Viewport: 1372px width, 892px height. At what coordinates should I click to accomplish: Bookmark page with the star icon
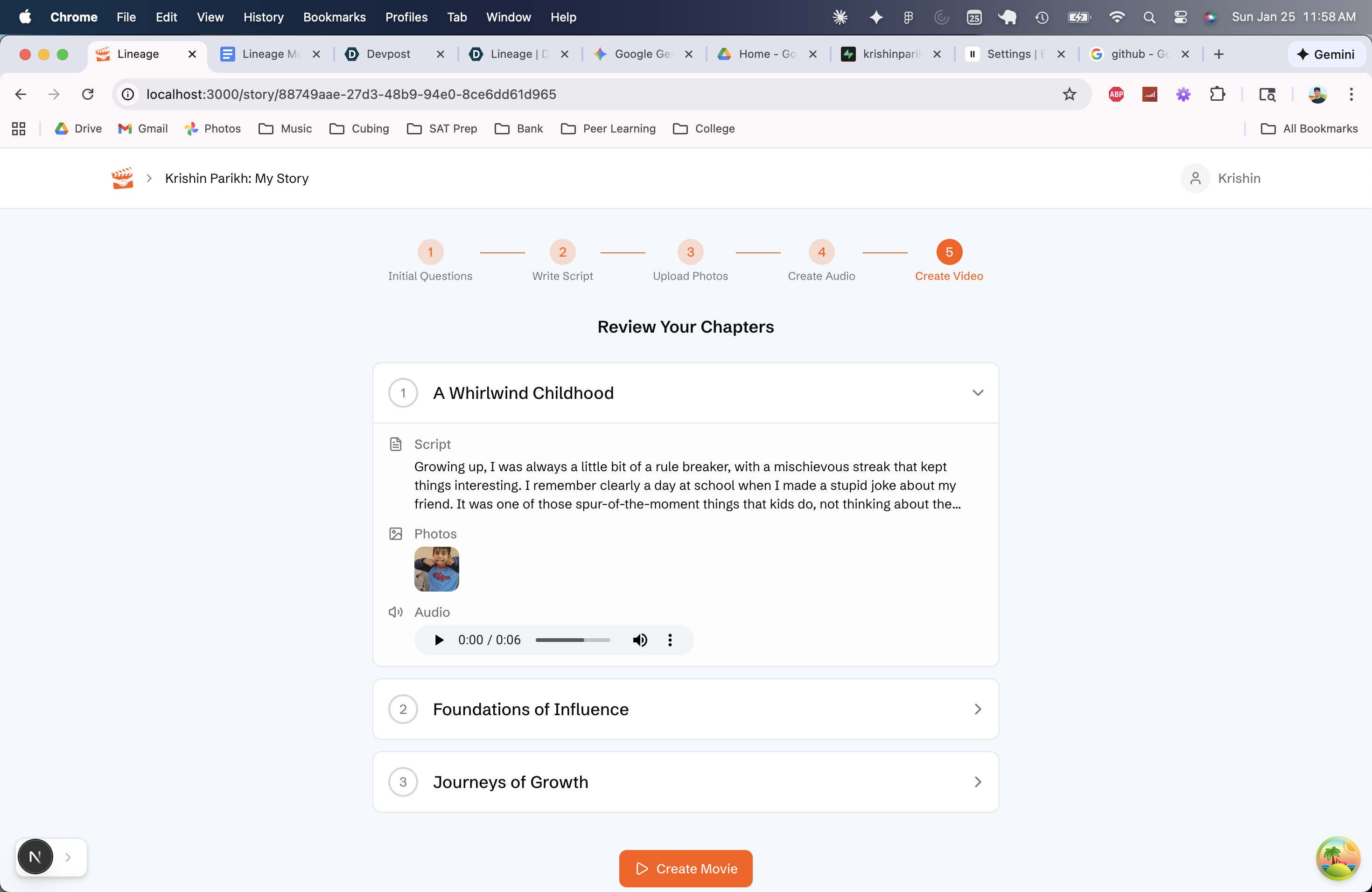pos(1069,95)
